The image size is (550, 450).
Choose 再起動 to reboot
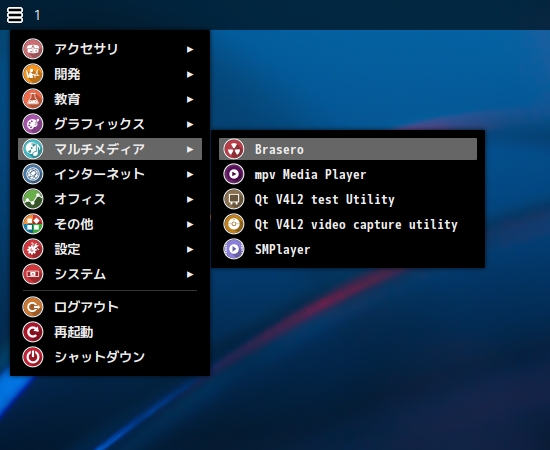pyautogui.click(x=110, y=332)
